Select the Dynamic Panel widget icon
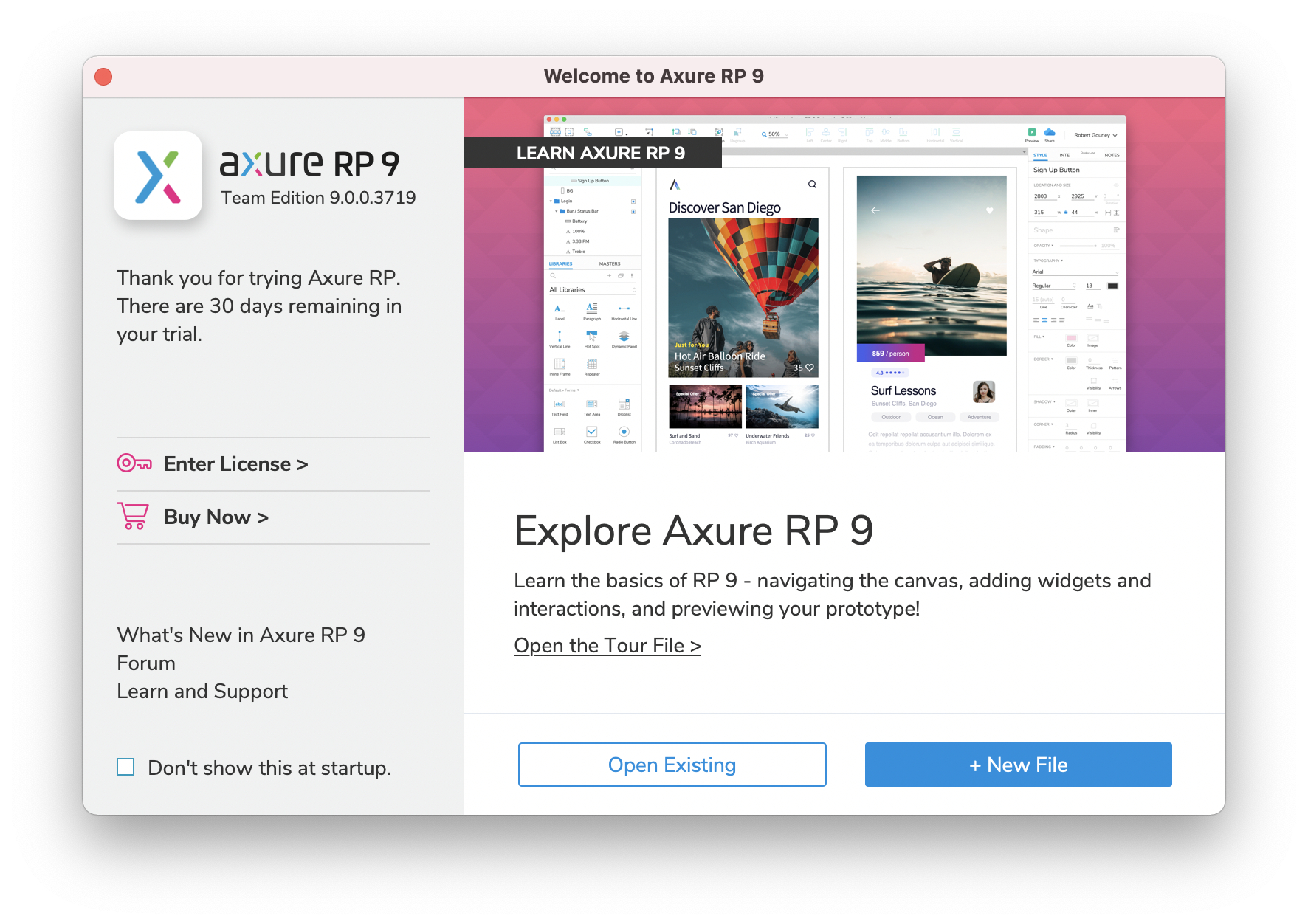1308x924 pixels. [x=624, y=337]
